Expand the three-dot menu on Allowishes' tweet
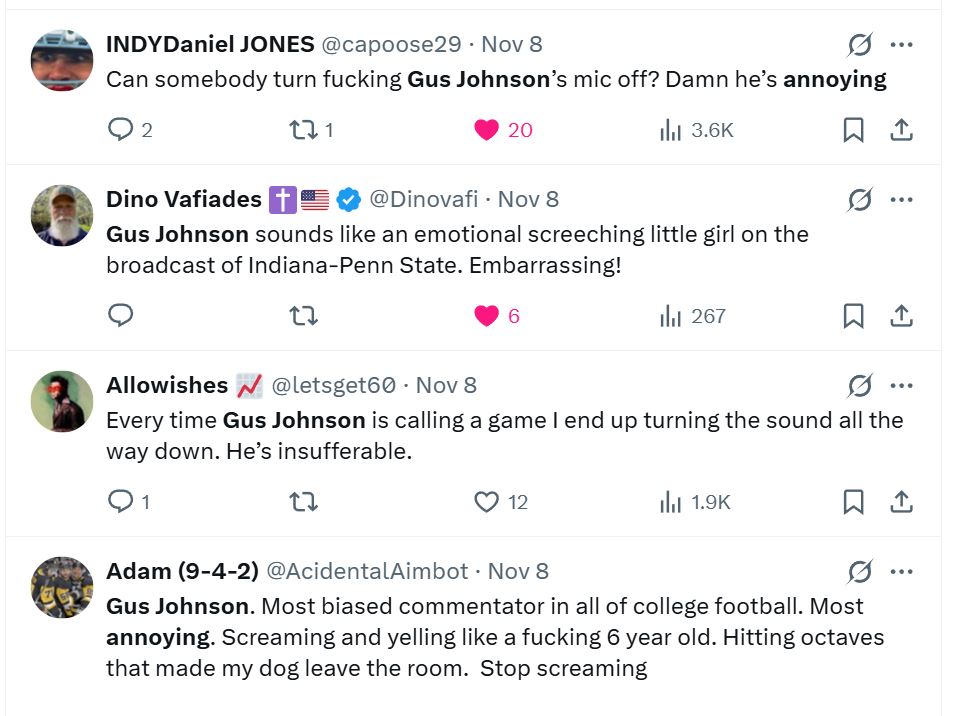This screenshot has height=716, width=953. click(902, 385)
